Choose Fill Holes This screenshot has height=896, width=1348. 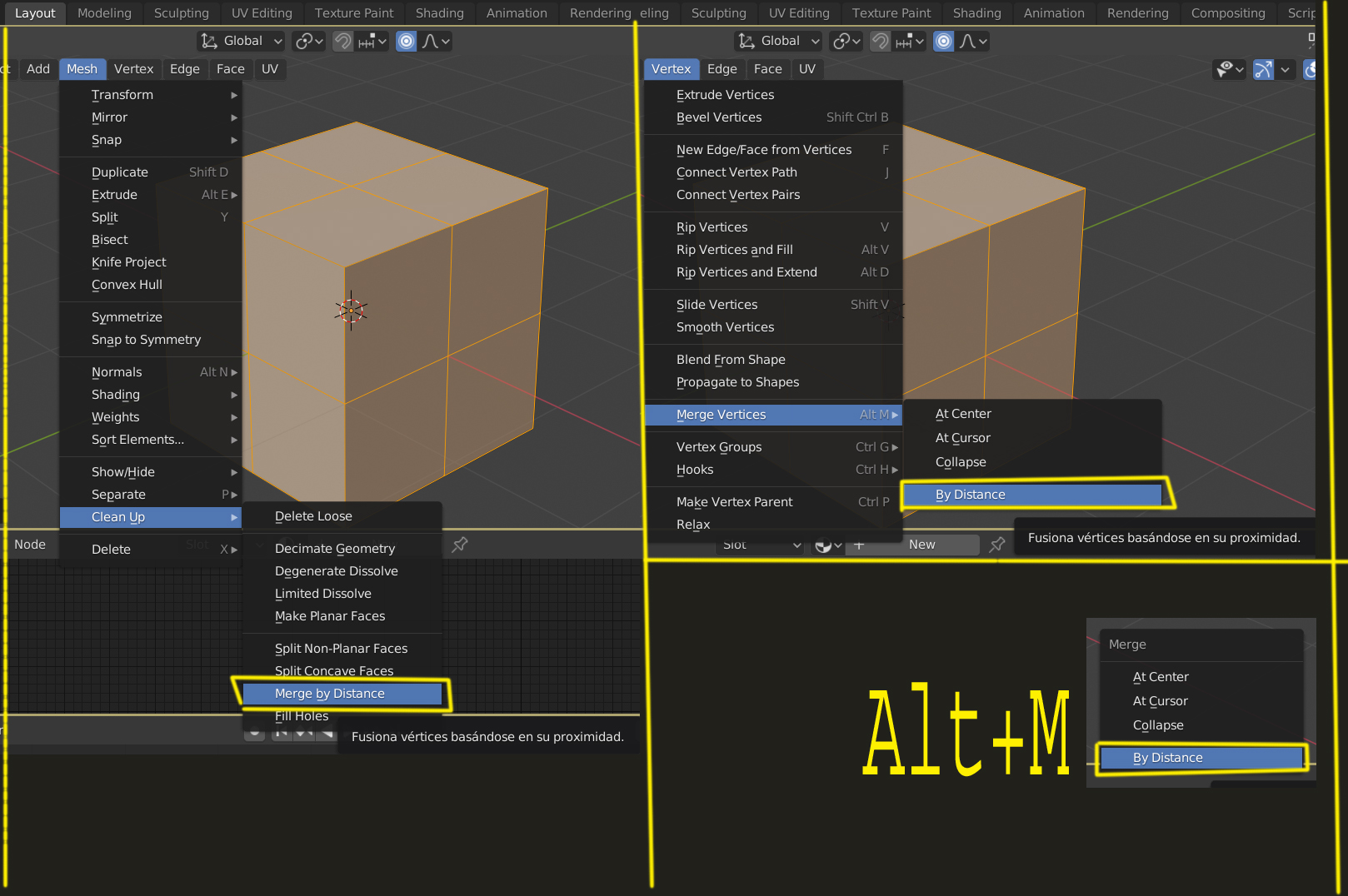342,716
